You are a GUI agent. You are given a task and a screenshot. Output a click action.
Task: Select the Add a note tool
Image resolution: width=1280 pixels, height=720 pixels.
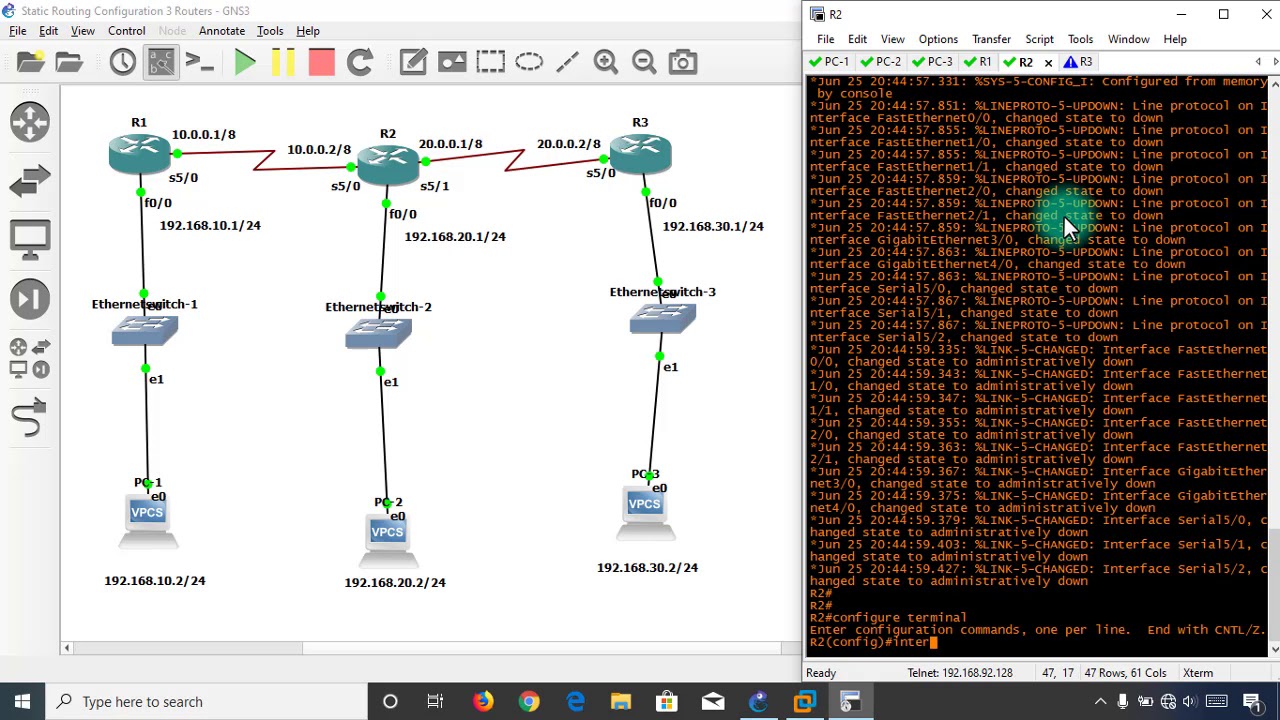click(413, 62)
